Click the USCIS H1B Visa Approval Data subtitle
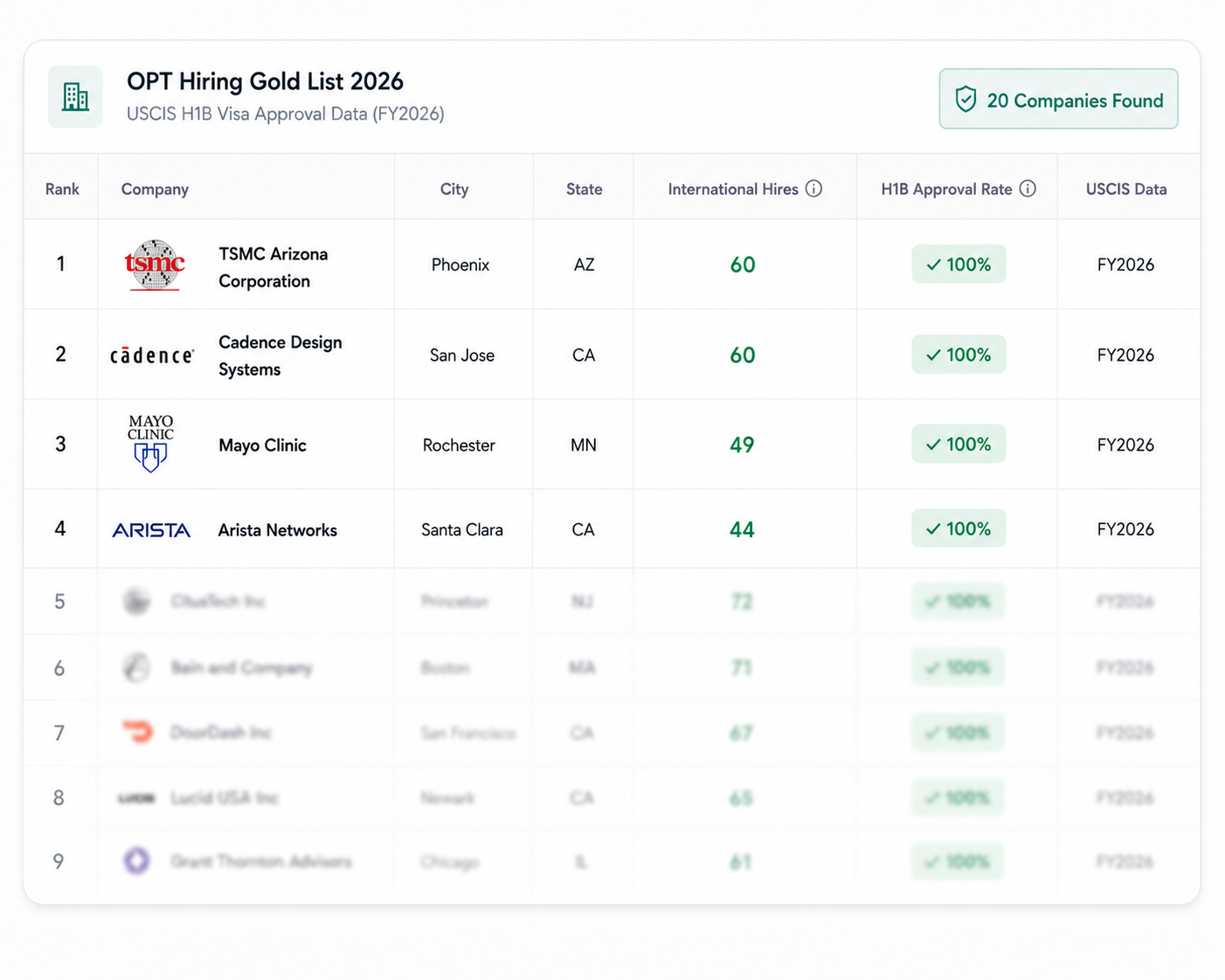 (x=286, y=114)
